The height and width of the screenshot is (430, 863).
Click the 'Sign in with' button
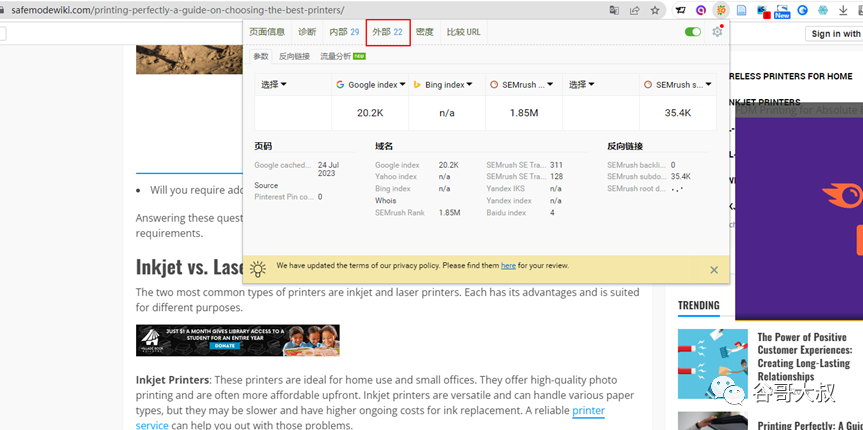tap(834, 34)
